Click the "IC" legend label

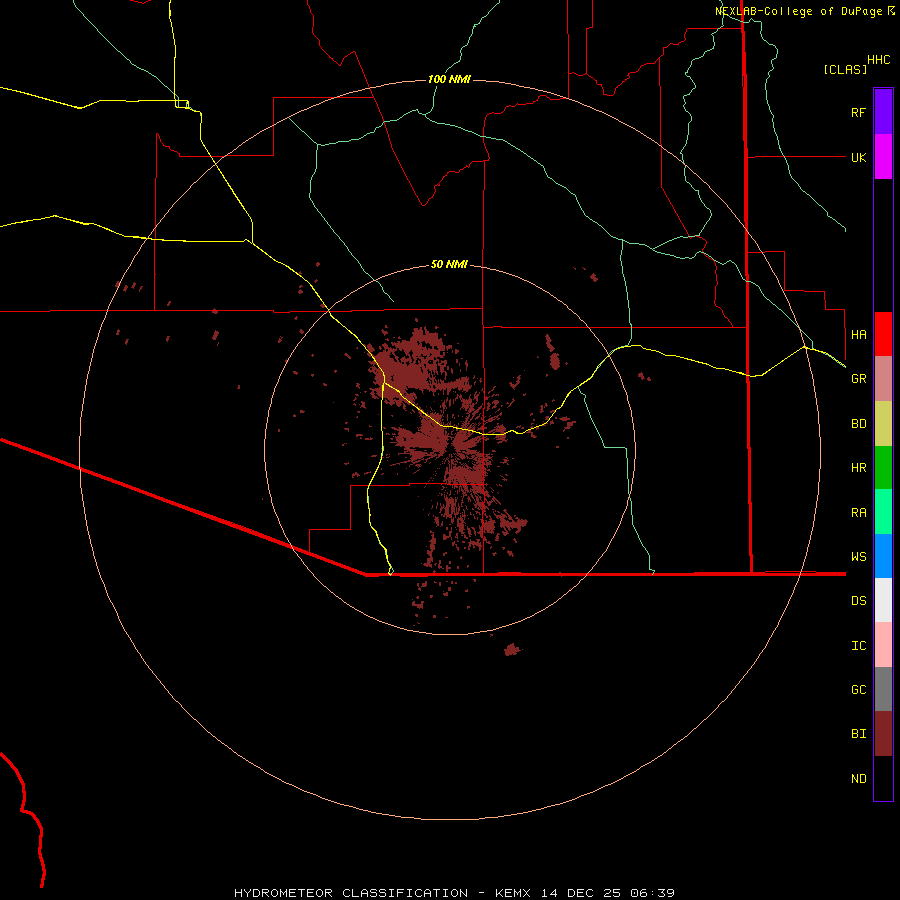point(858,646)
